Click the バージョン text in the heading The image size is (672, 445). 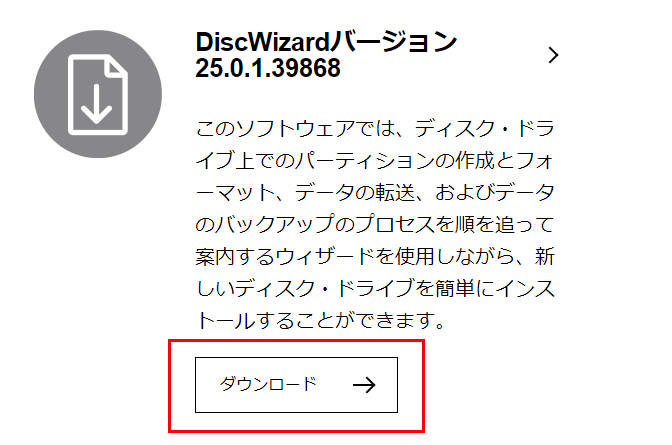[x=393, y=42]
